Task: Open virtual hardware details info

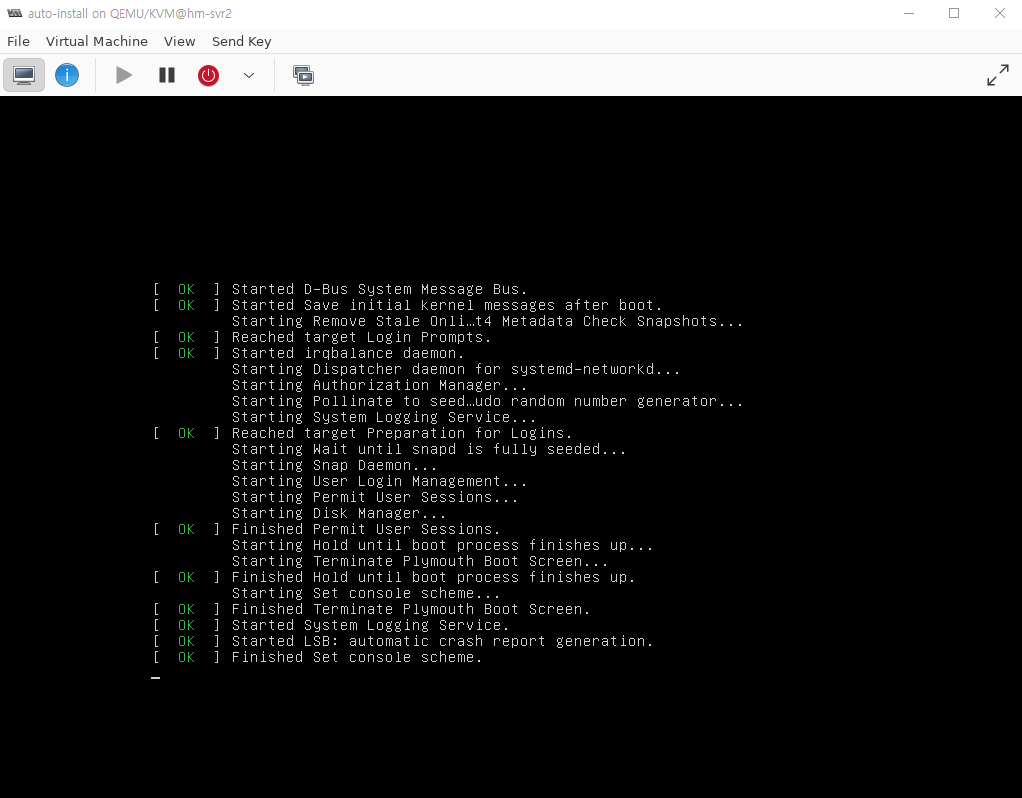Action: pyautogui.click(x=67, y=75)
